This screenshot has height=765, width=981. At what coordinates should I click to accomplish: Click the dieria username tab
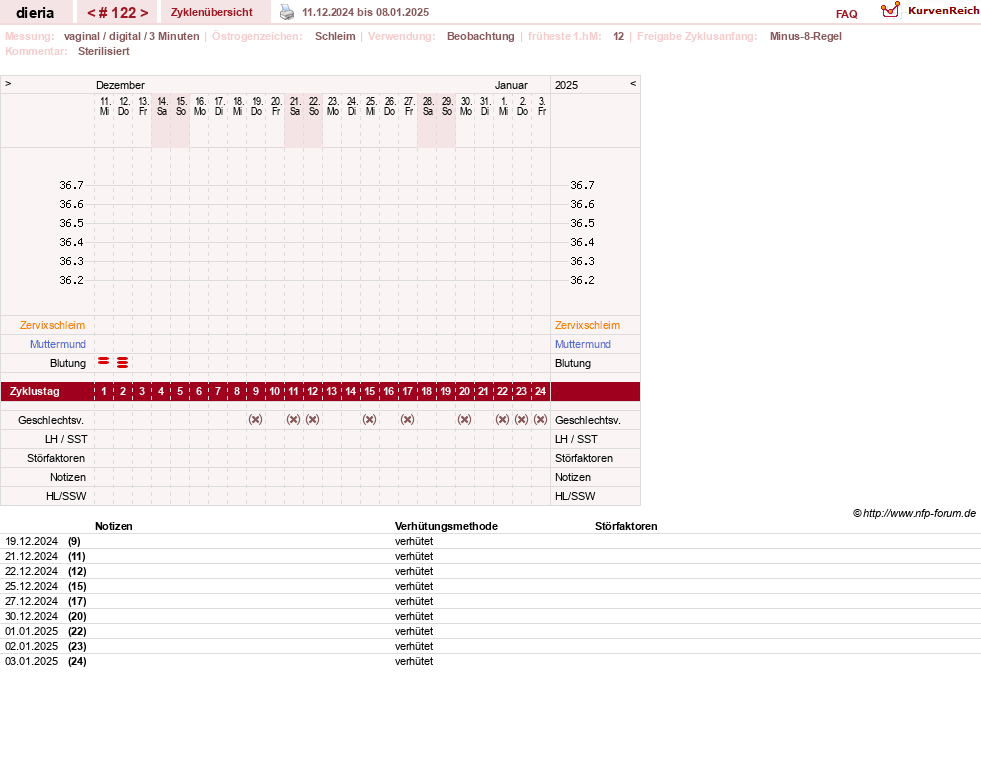pos(35,13)
